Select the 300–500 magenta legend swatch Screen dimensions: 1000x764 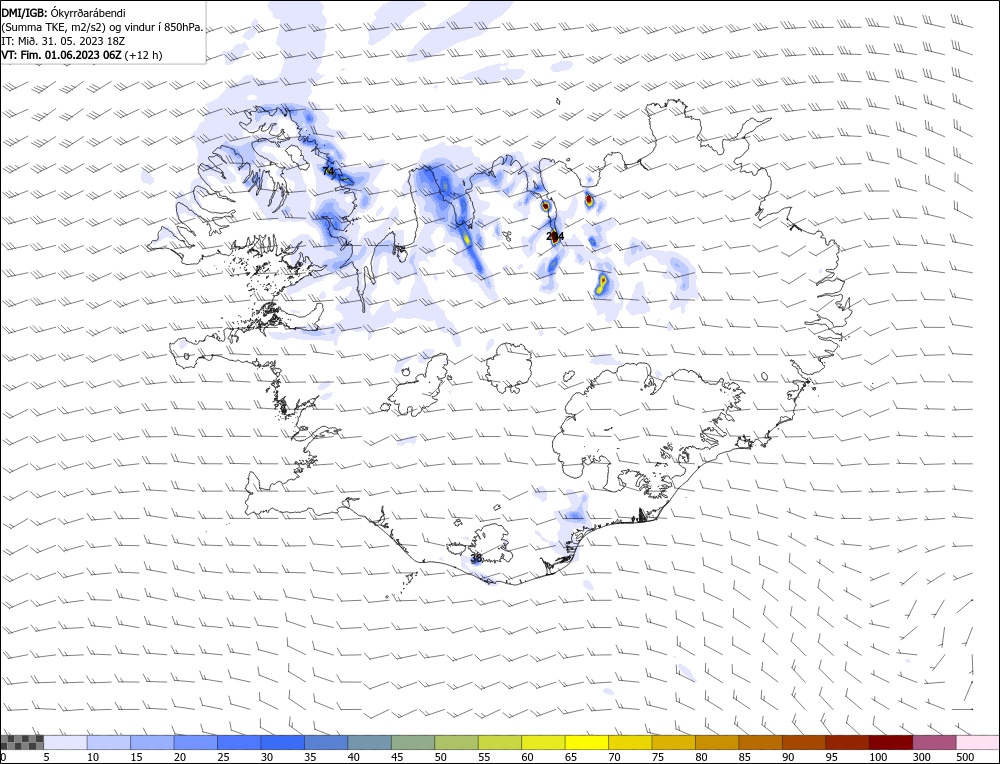[934, 742]
